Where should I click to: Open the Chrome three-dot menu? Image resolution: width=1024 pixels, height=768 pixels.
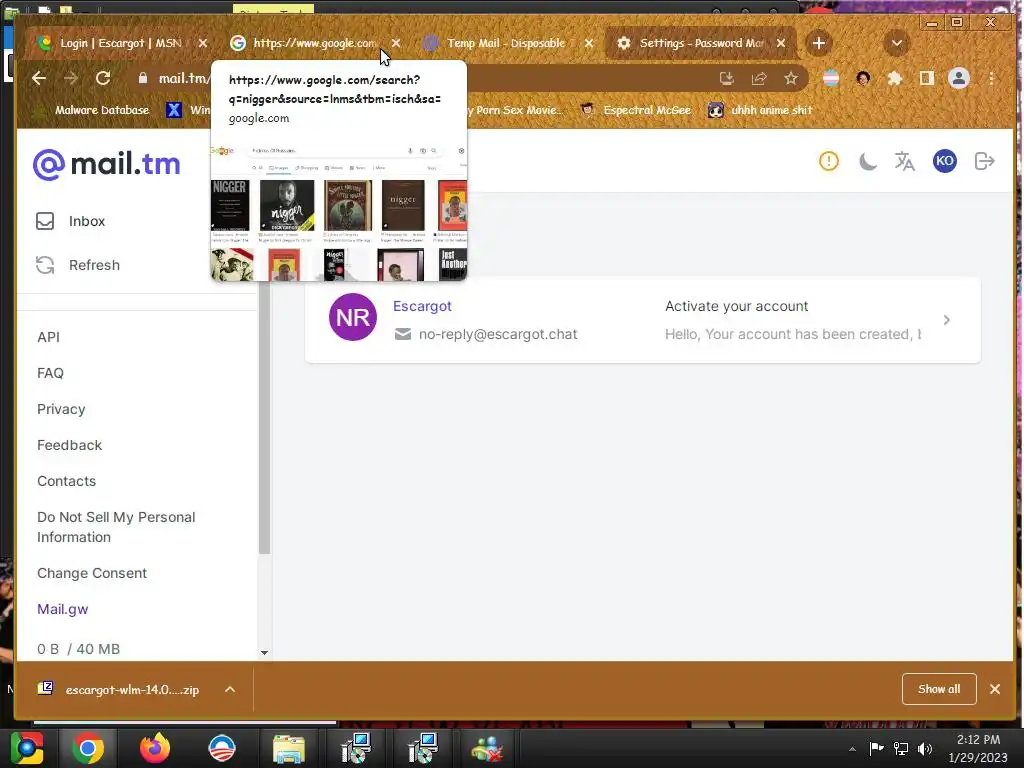[991, 78]
